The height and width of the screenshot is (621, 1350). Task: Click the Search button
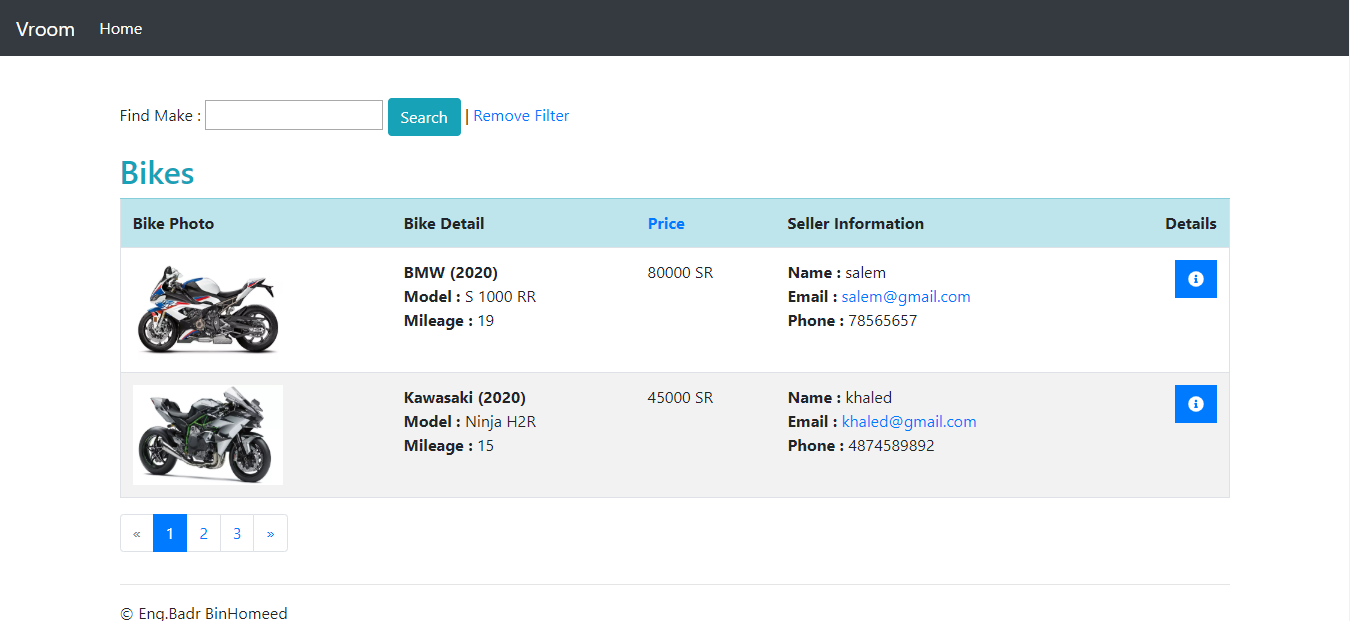click(x=423, y=116)
